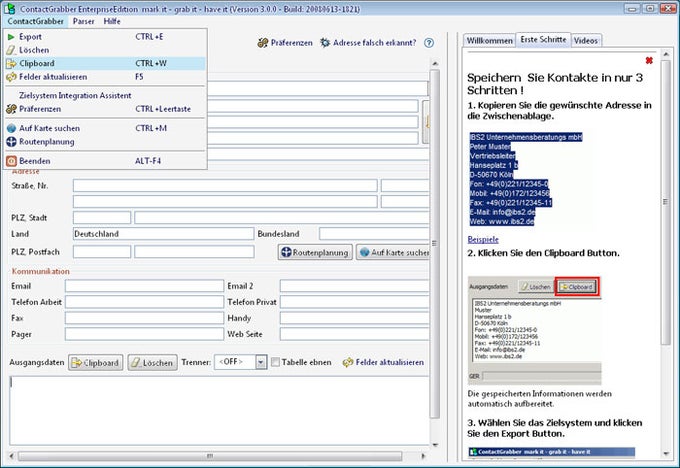Click the gear icon beside Adresse falsch erkannt
Image resolution: width=680 pixels, height=468 pixels.
pos(325,43)
